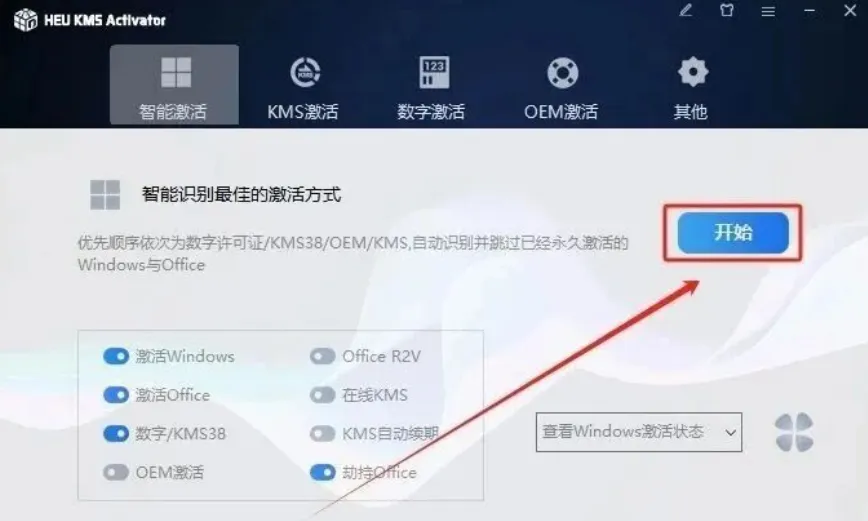
Task: Open the hamburger menu icon
Action: [768, 11]
